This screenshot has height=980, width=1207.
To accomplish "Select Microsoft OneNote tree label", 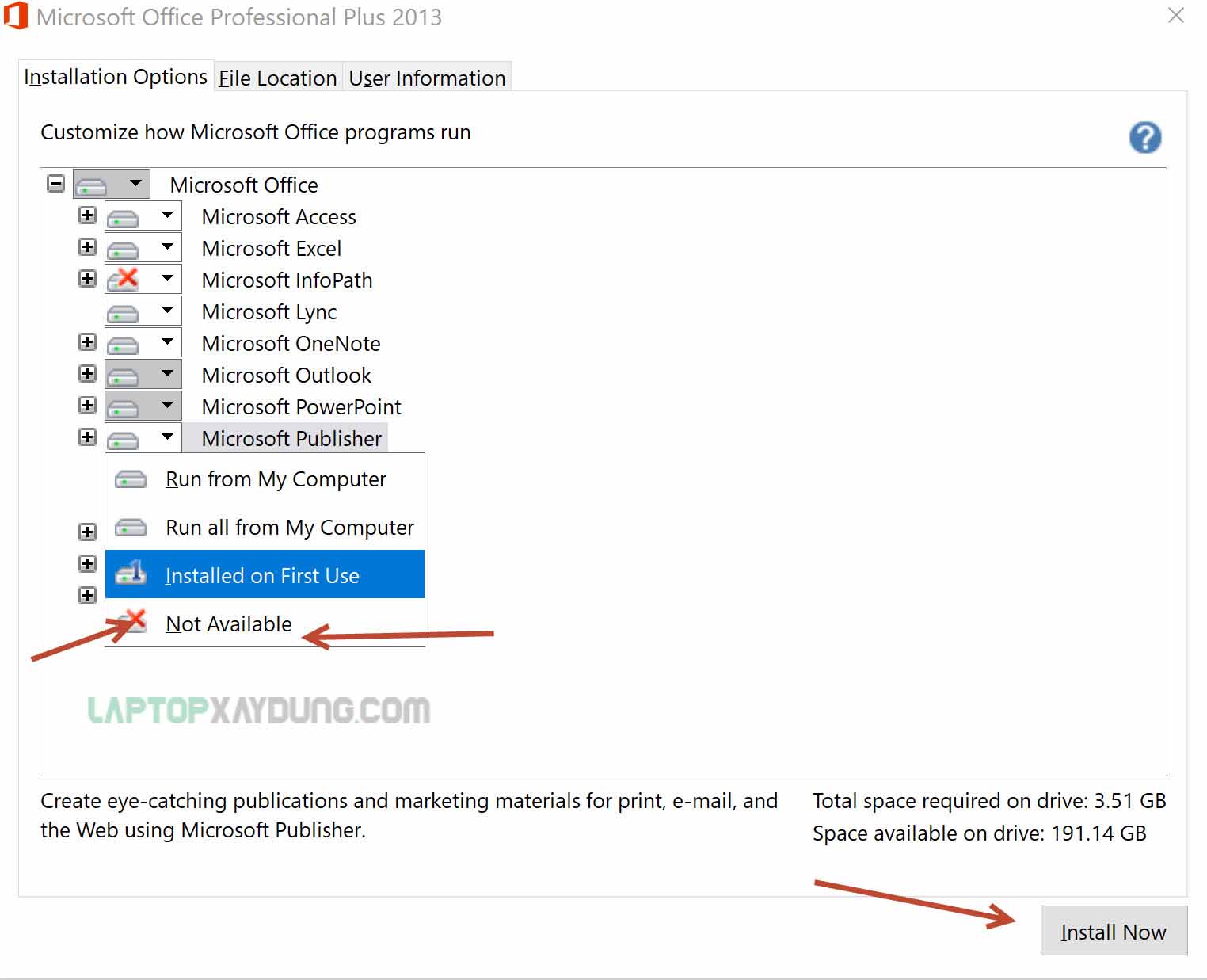I will [291, 343].
